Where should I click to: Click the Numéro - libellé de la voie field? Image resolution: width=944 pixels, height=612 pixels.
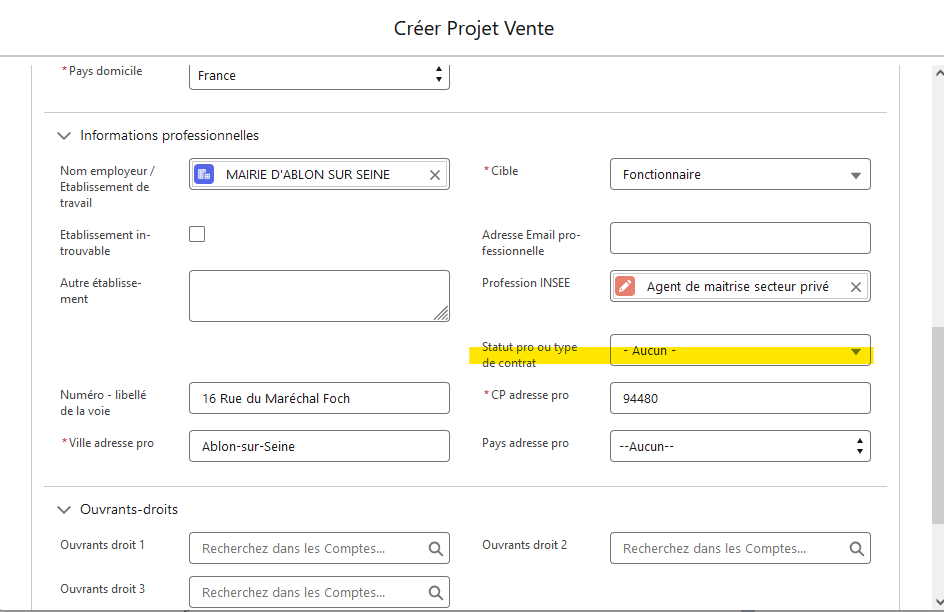319,398
